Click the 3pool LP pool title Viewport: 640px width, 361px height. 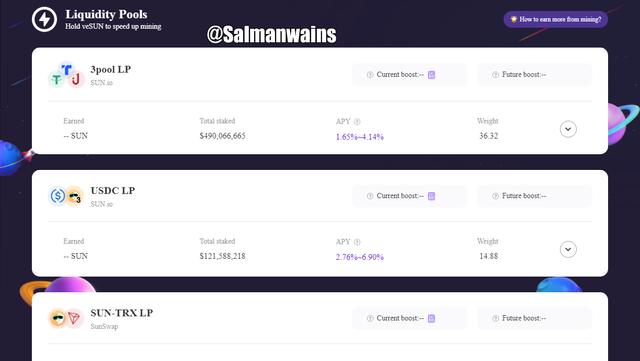[x=111, y=69]
